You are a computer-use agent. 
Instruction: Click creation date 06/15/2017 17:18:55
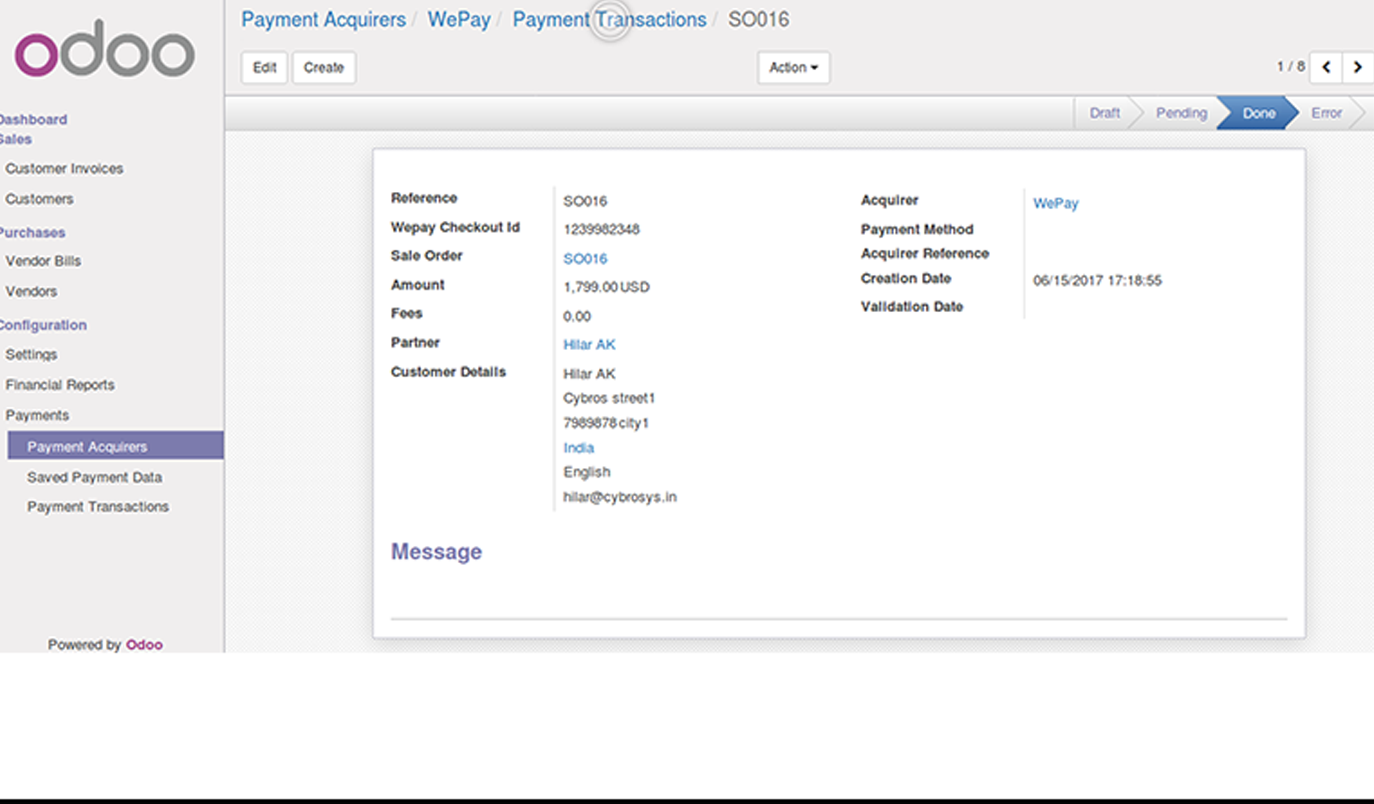coord(1097,280)
